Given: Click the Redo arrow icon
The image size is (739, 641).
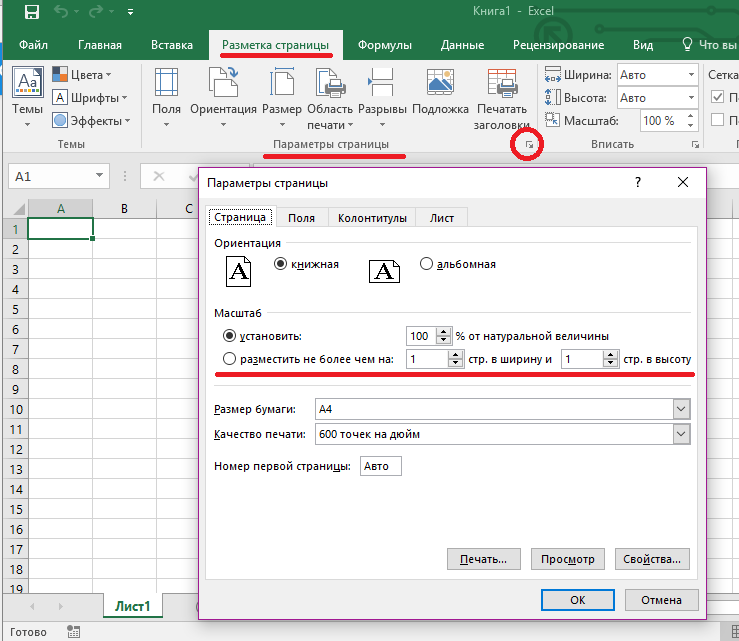Looking at the screenshot, I should (x=96, y=11).
